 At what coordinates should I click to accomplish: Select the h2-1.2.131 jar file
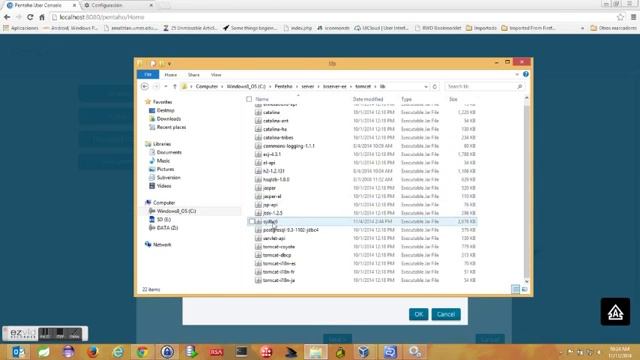point(273,171)
